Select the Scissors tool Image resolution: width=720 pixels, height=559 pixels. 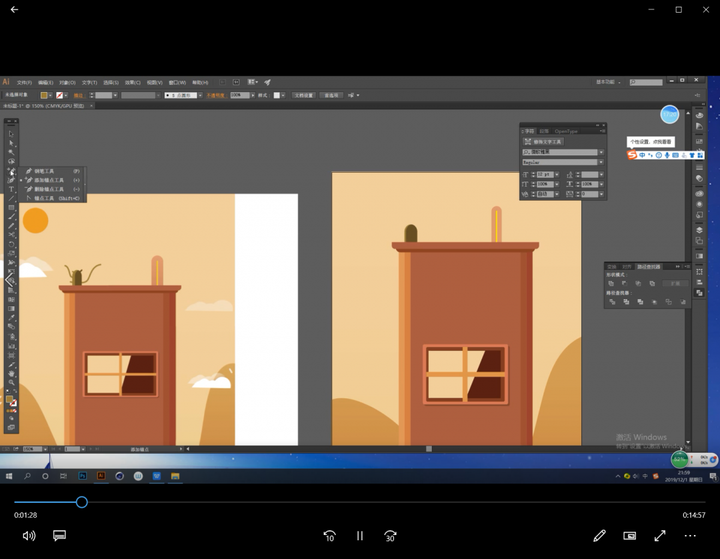(11, 235)
